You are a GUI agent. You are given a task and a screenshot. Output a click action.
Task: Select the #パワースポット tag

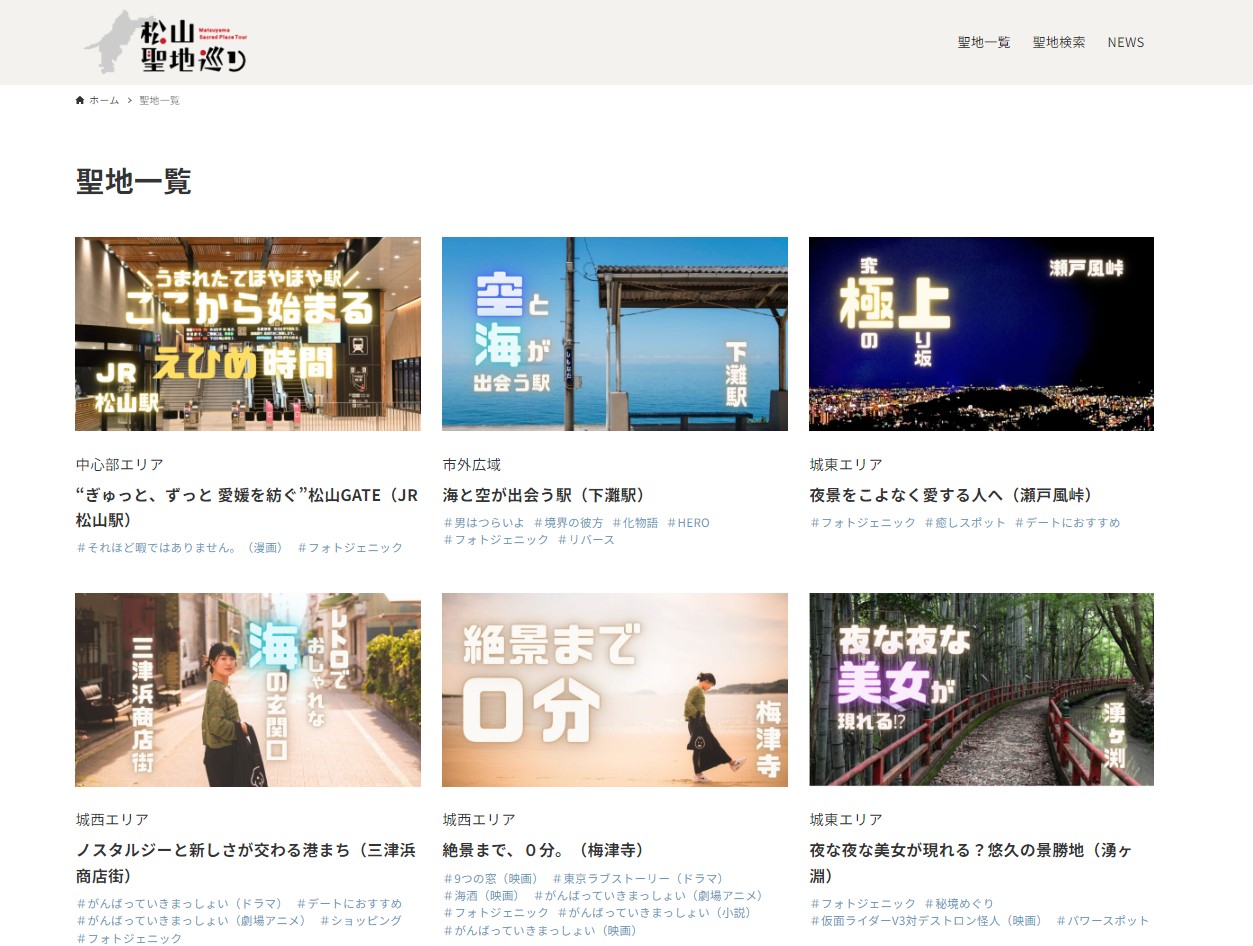(1102, 921)
